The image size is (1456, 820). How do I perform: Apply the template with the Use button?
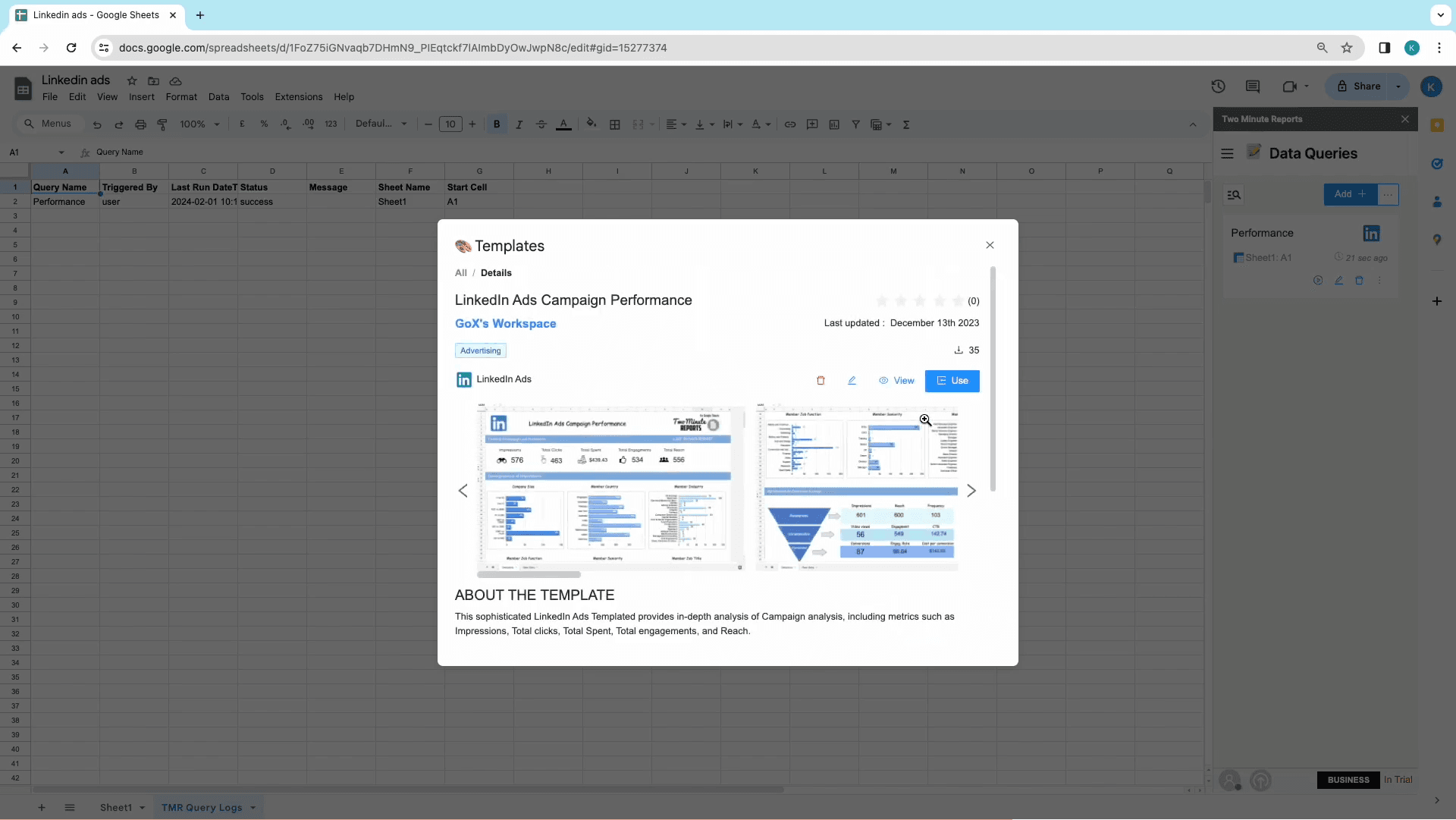click(x=952, y=381)
